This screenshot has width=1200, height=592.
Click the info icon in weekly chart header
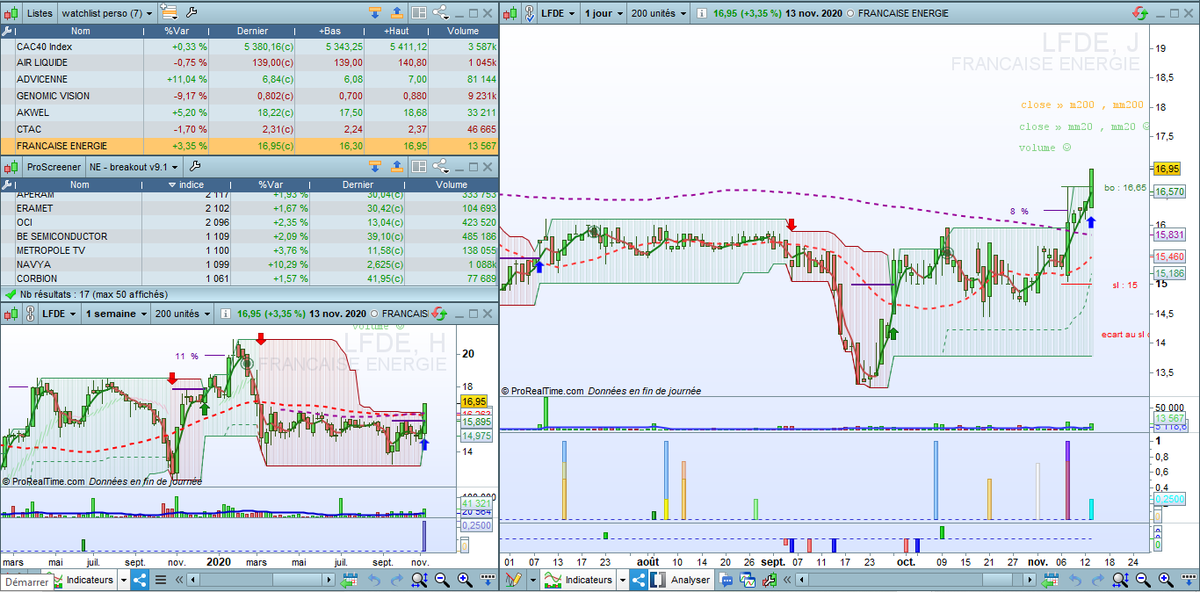pyautogui.click(x=225, y=313)
